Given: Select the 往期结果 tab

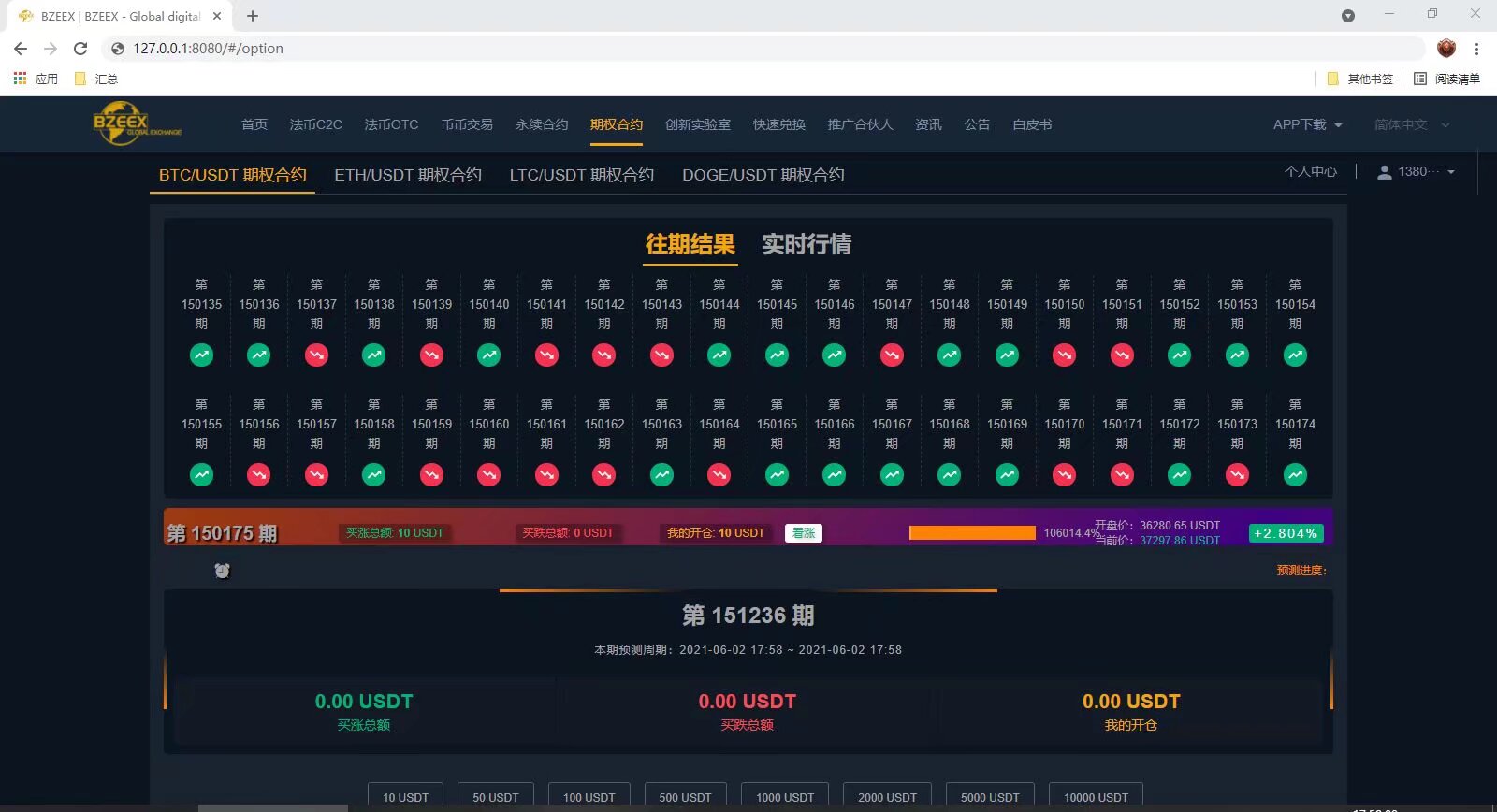Looking at the screenshot, I should pyautogui.click(x=690, y=244).
